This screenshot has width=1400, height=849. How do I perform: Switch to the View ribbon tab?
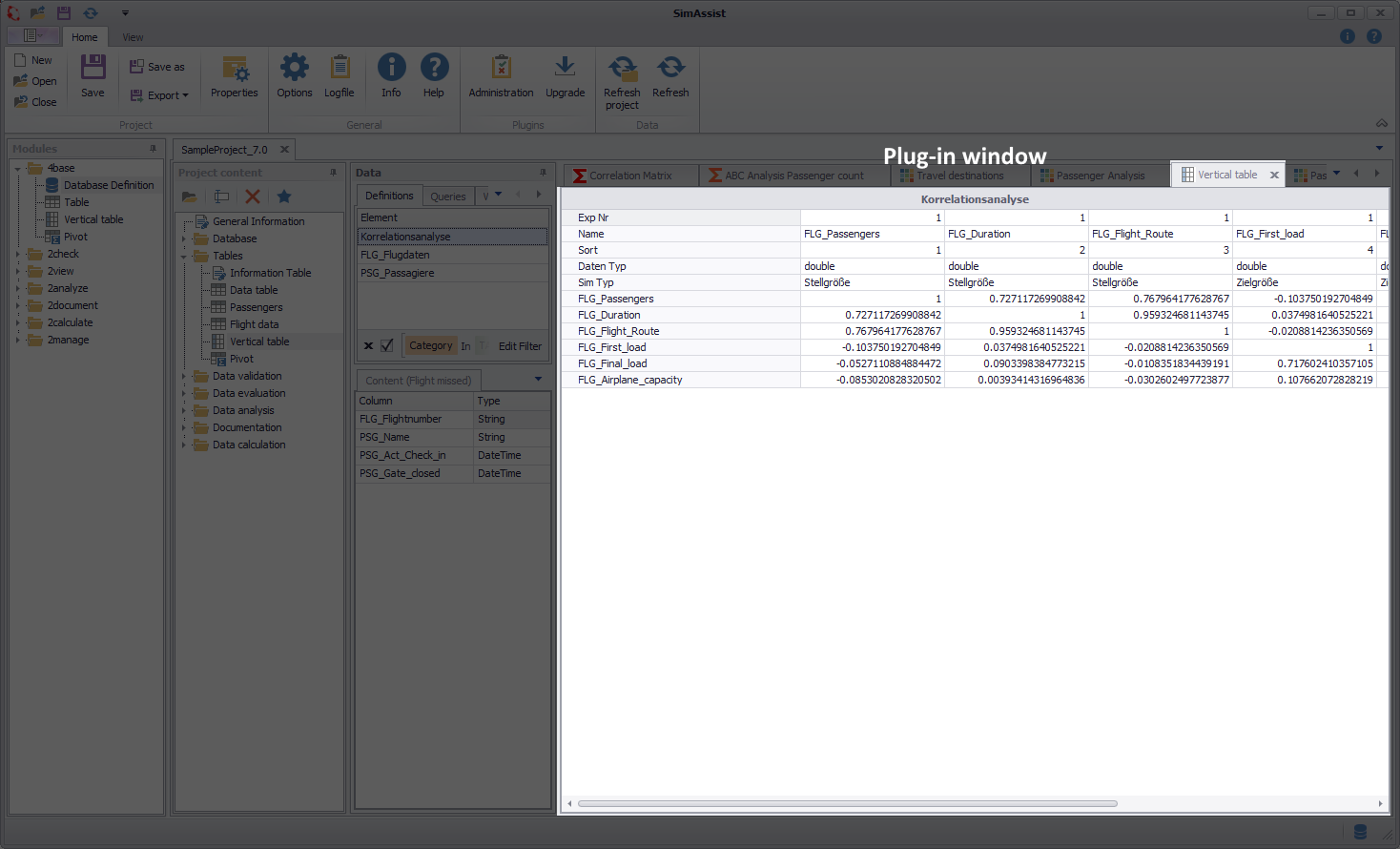[x=132, y=36]
